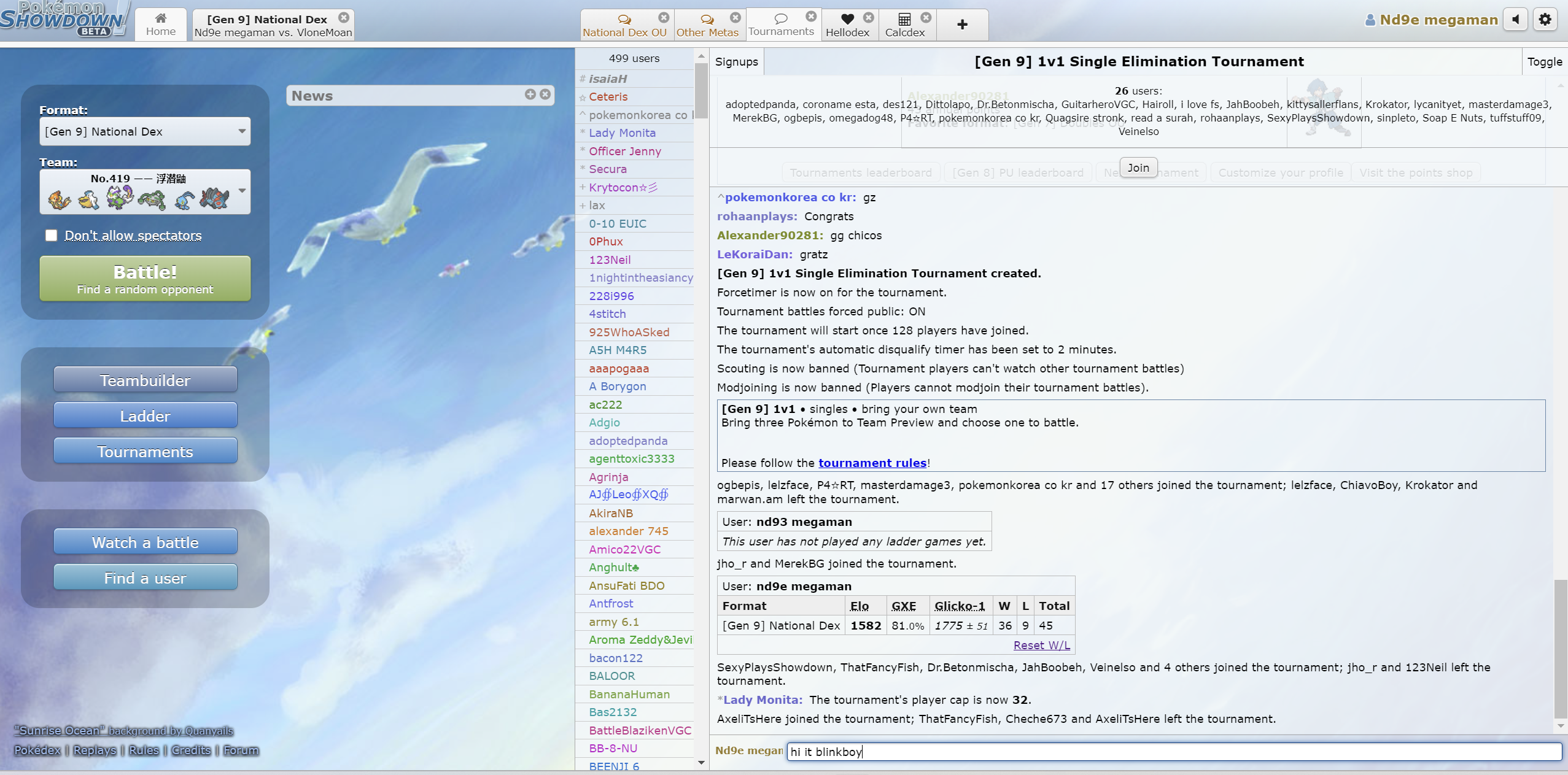The height and width of the screenshot is (775, 1568).
Task: Click user adoptedpanda in user list
Action: click(635, 441)
